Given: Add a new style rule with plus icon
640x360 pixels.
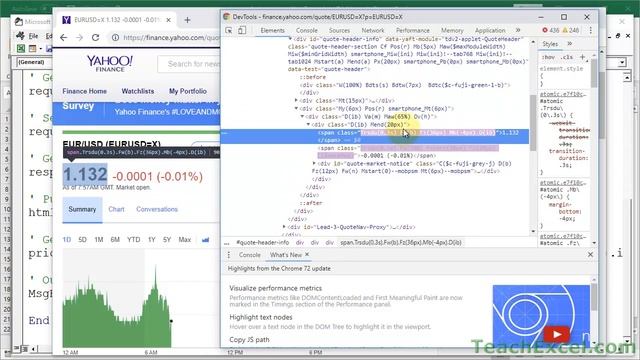Looking at the screenshot, I should pyautogui.click(x=582, y=57).
